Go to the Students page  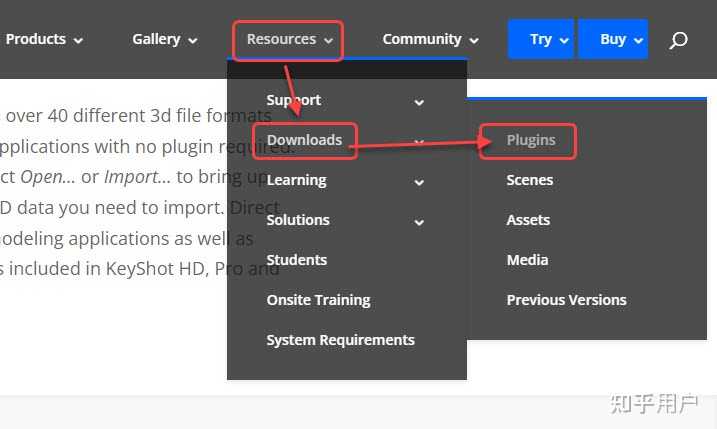pyautogui.click(x=296, y=260)
